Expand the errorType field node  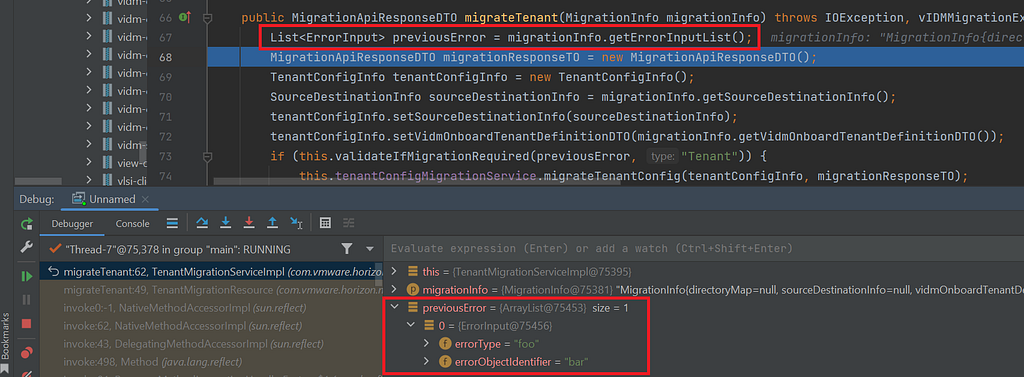pos(427,343)
